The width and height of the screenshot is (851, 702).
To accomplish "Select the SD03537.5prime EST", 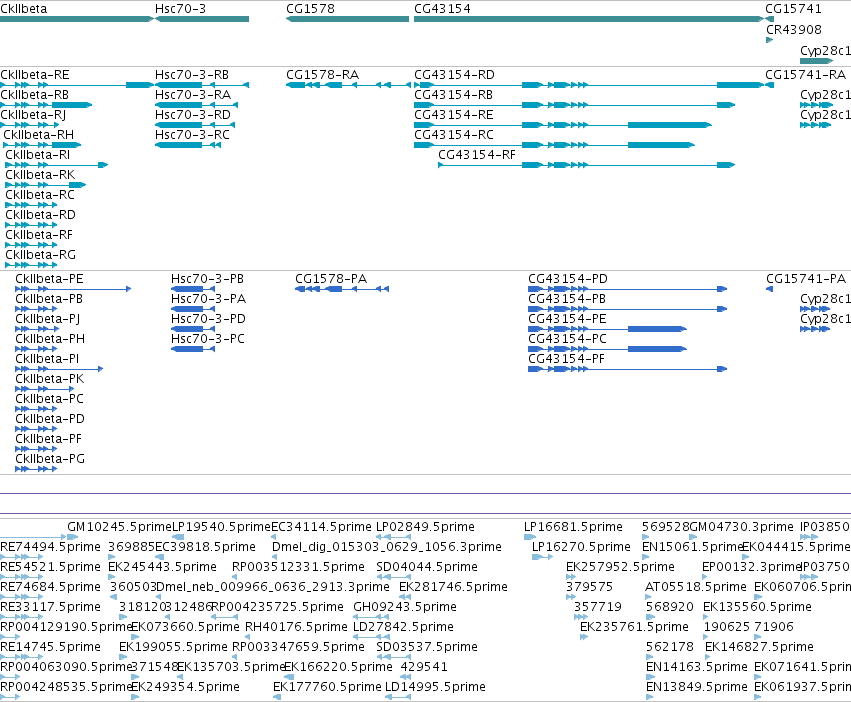I will point(391,657).
